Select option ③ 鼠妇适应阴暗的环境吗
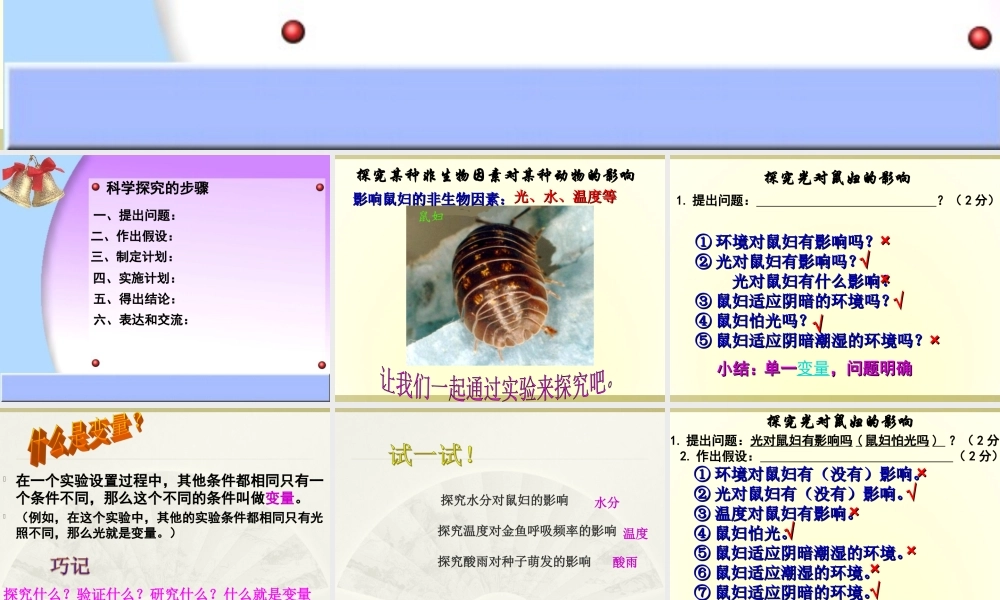Image resolution: width=1000 pixels, height=600 pixels. click(792, 301)
